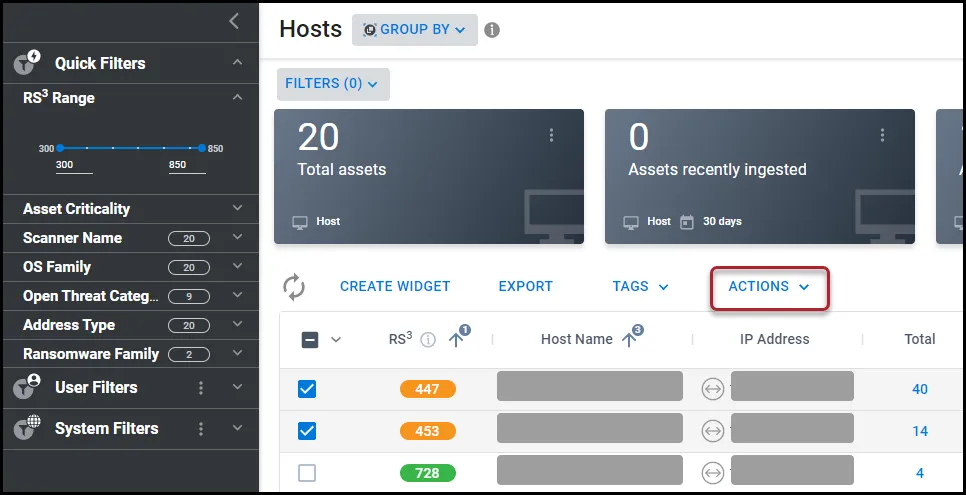Click the 447 RS³ score badge

click(x=428, y=389)
